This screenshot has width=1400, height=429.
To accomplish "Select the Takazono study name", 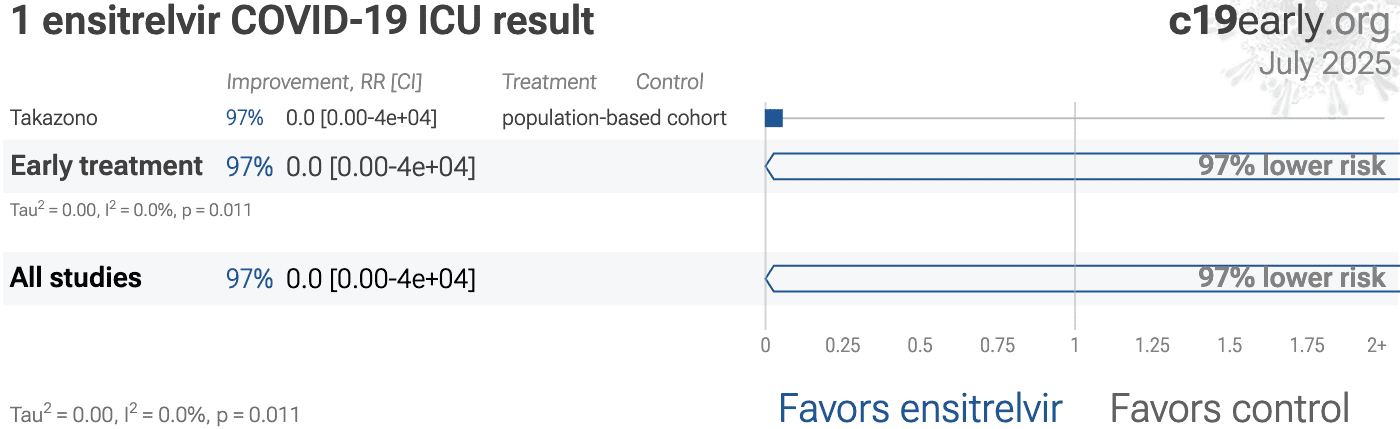I will click(x=54, y=118).
